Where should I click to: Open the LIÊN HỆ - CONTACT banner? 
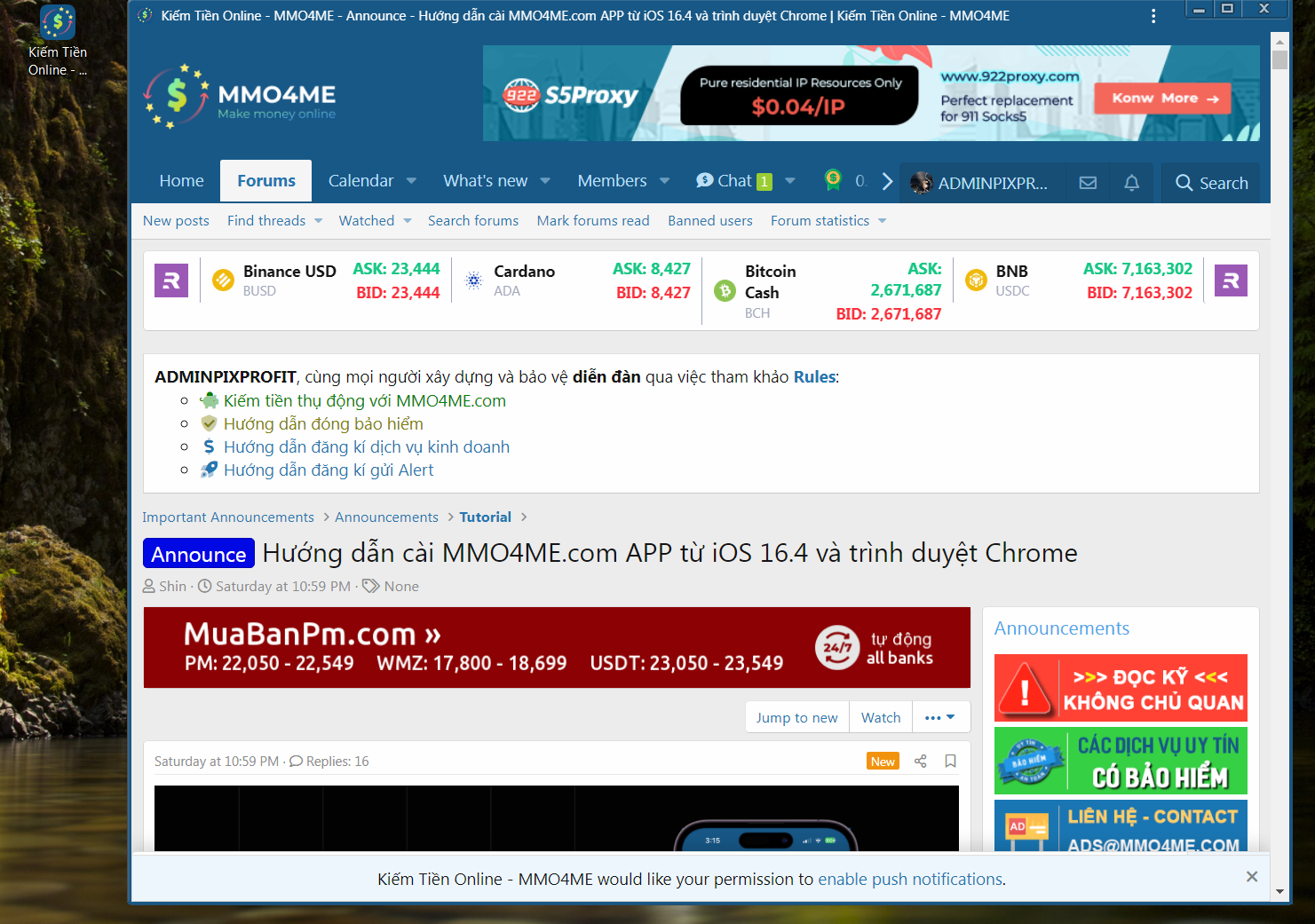coord(1121,825)
